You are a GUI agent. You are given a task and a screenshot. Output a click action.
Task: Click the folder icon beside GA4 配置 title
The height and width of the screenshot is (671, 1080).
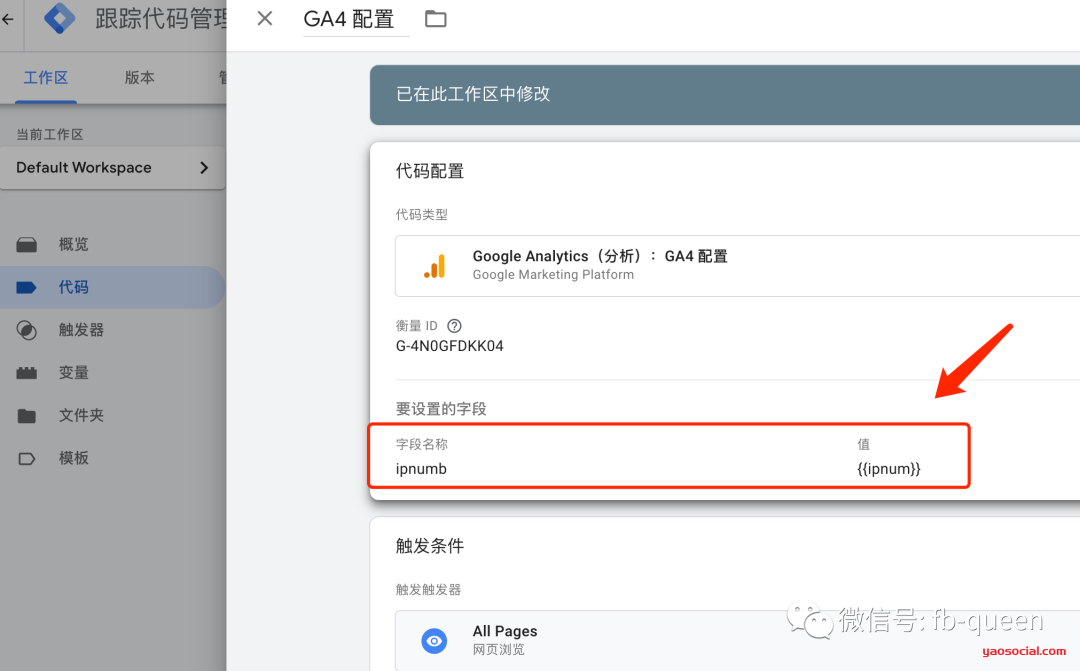point(435,18)
